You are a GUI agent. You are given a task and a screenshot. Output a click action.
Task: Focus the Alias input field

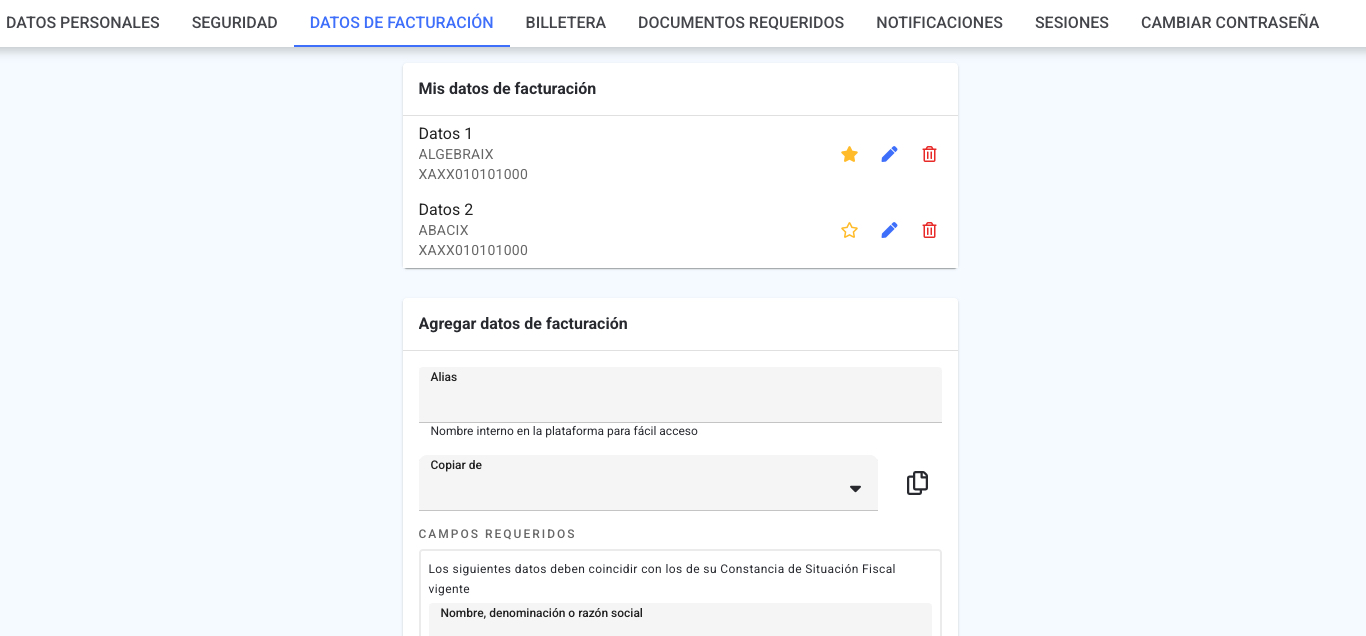(680, 395)
